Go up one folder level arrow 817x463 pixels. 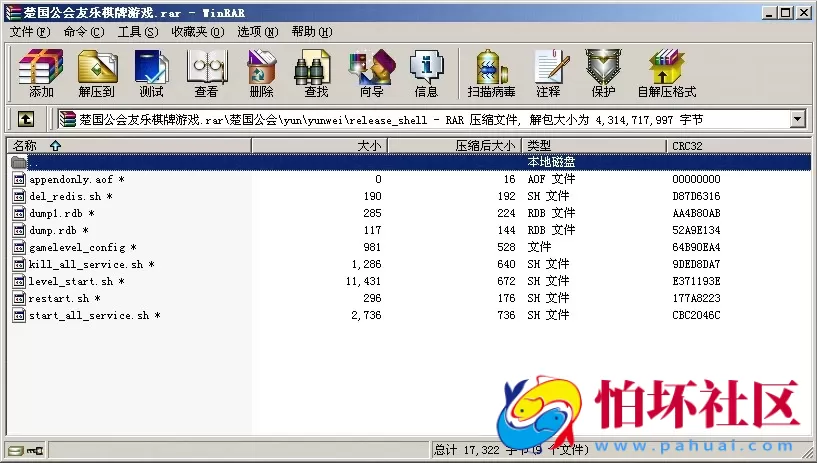26,119
